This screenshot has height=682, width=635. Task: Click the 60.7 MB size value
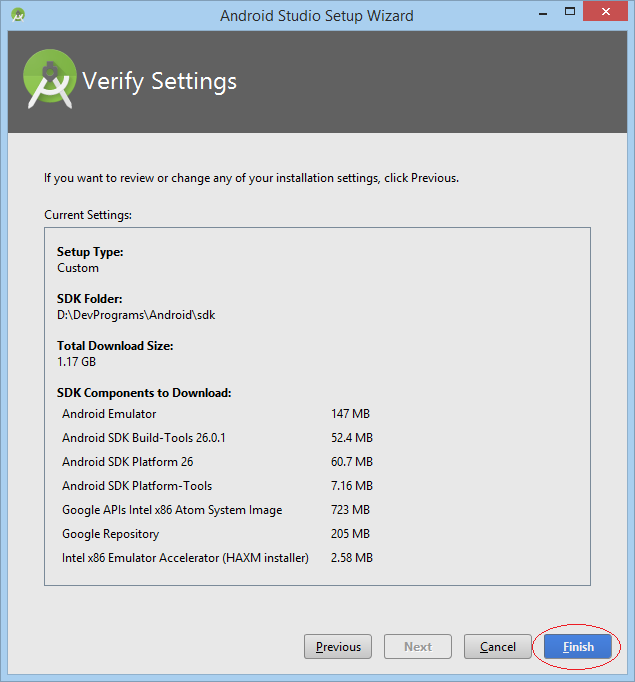click(x=352, y=461)
